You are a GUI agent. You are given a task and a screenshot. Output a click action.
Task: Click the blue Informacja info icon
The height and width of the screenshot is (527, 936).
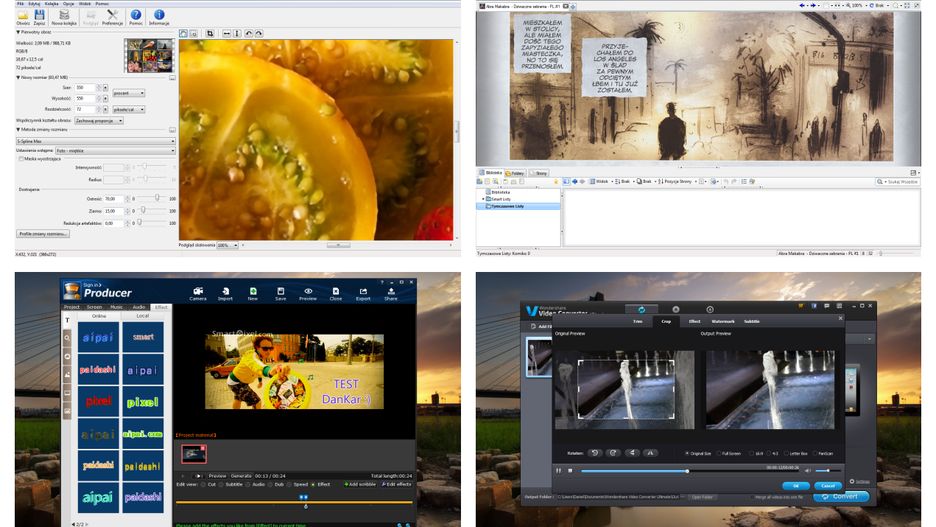click(158, 15)
